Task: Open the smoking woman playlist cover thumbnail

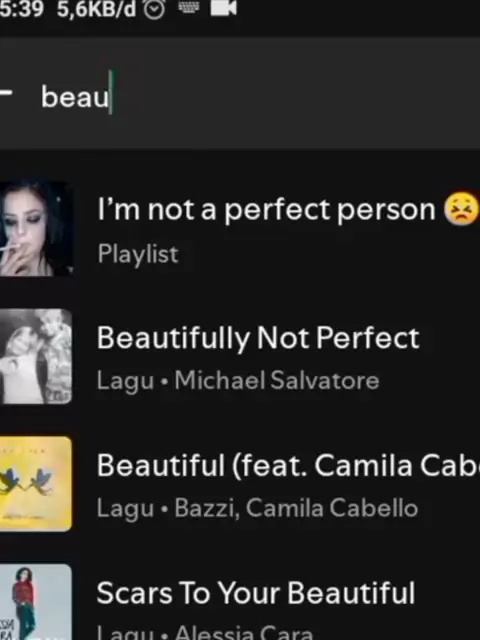Action: coord(36,229)
